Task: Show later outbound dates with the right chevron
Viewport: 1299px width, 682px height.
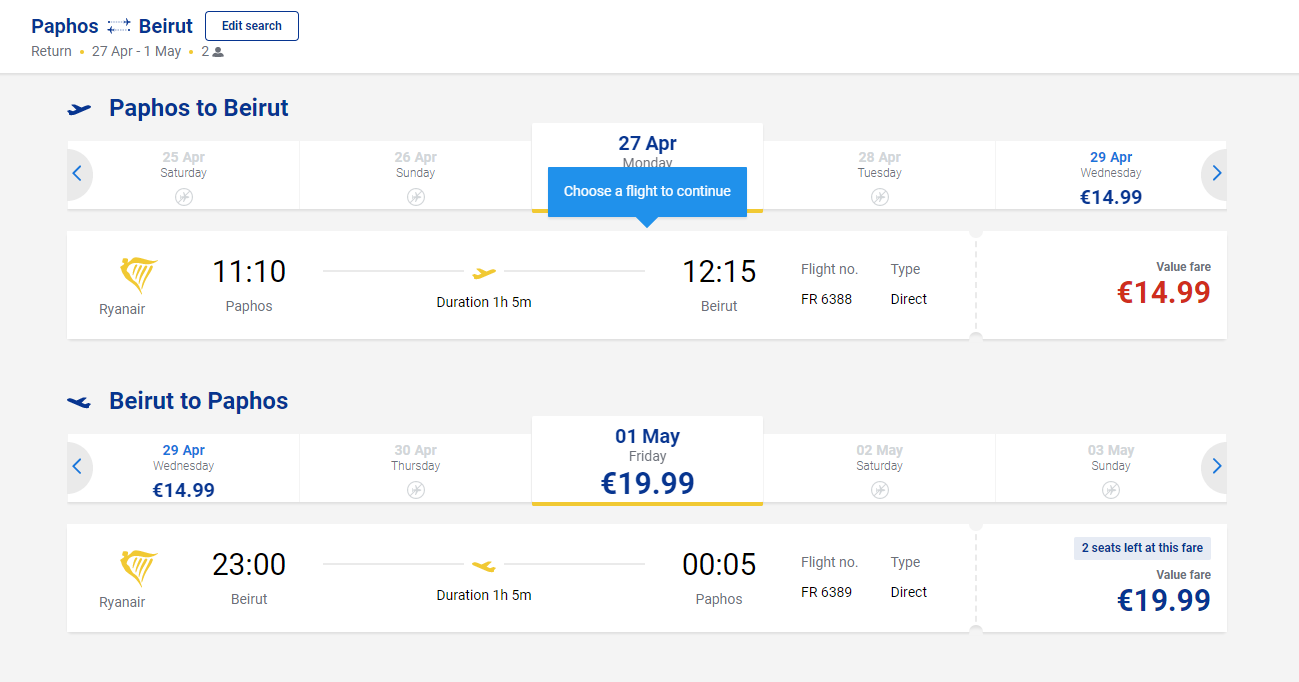Action: click(1216, 174)
